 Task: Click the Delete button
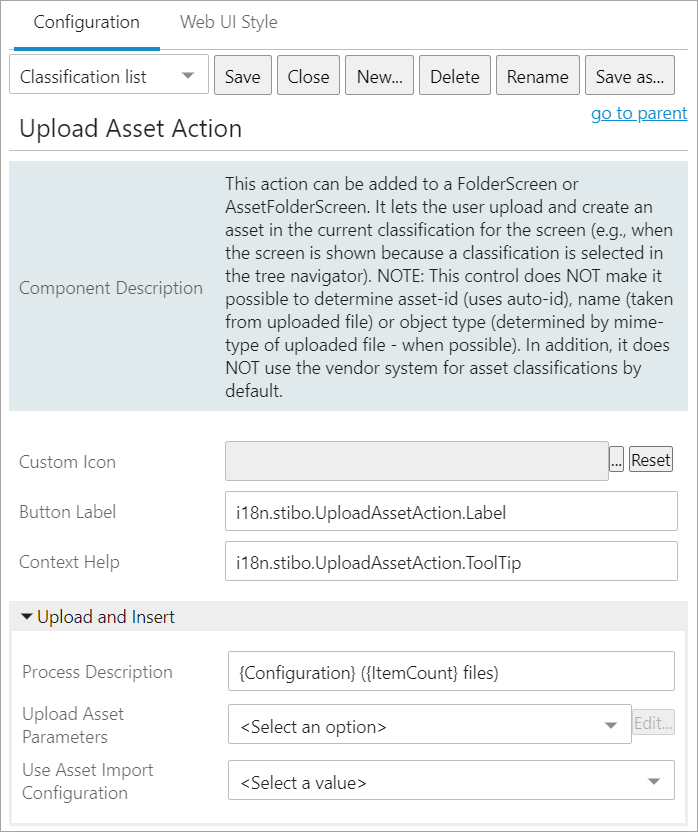click(454, 76)
